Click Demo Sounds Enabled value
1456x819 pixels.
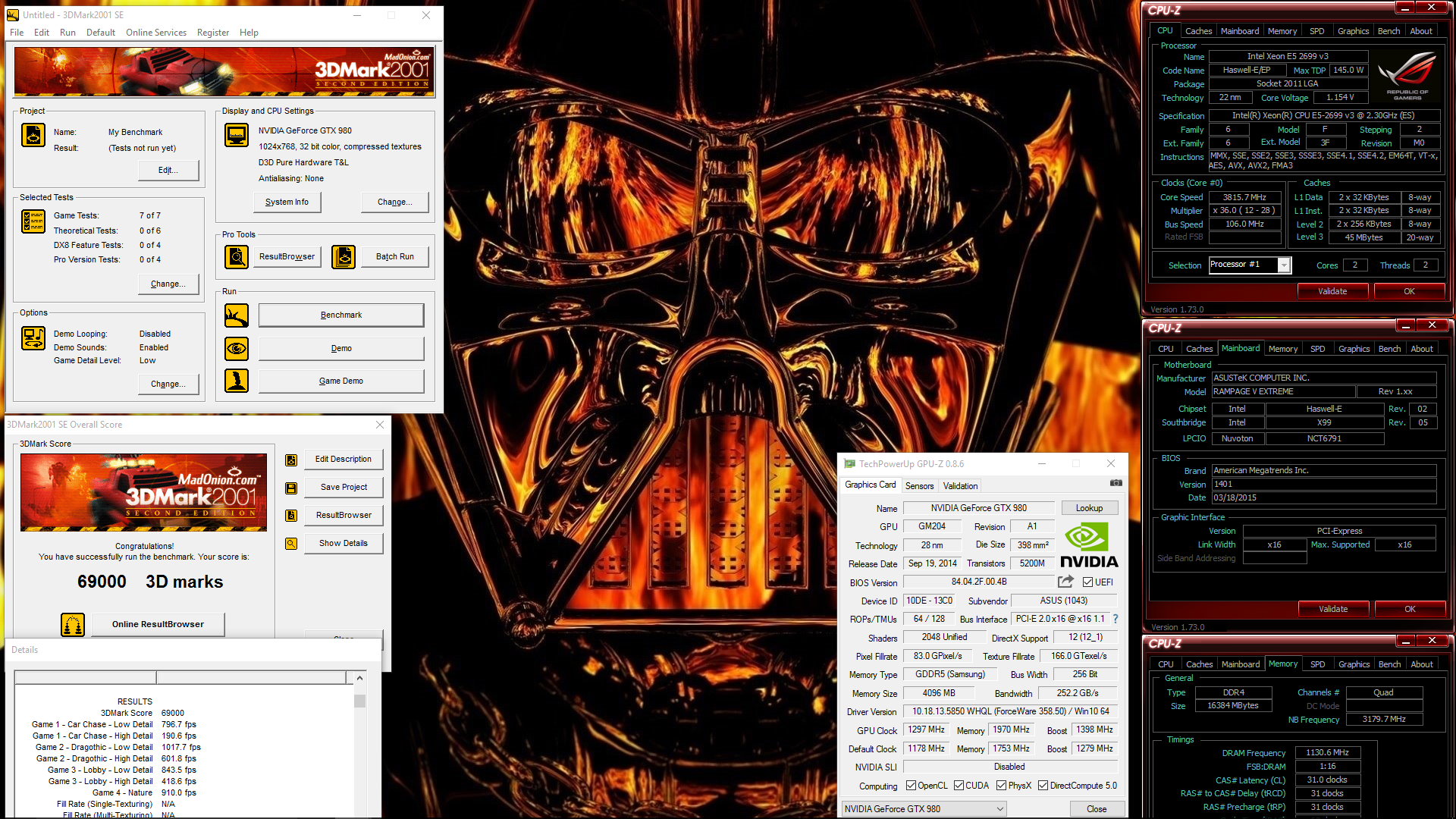point(154,348)
